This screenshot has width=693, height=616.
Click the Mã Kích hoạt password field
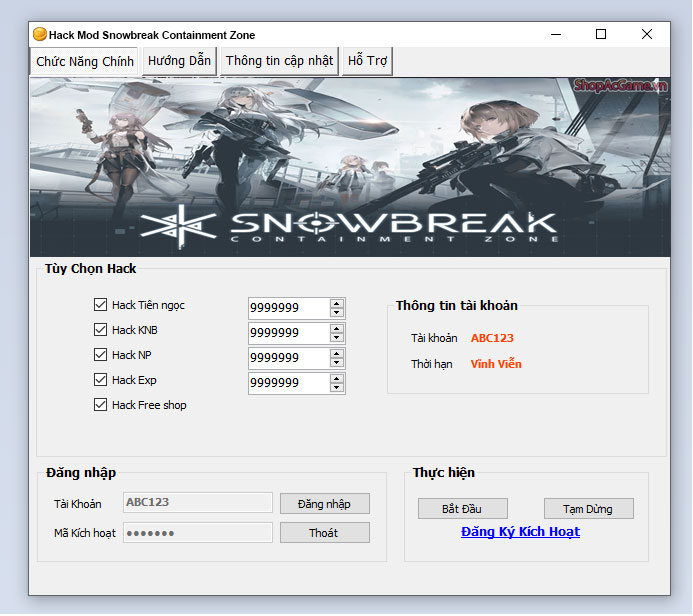click(198, 533)
